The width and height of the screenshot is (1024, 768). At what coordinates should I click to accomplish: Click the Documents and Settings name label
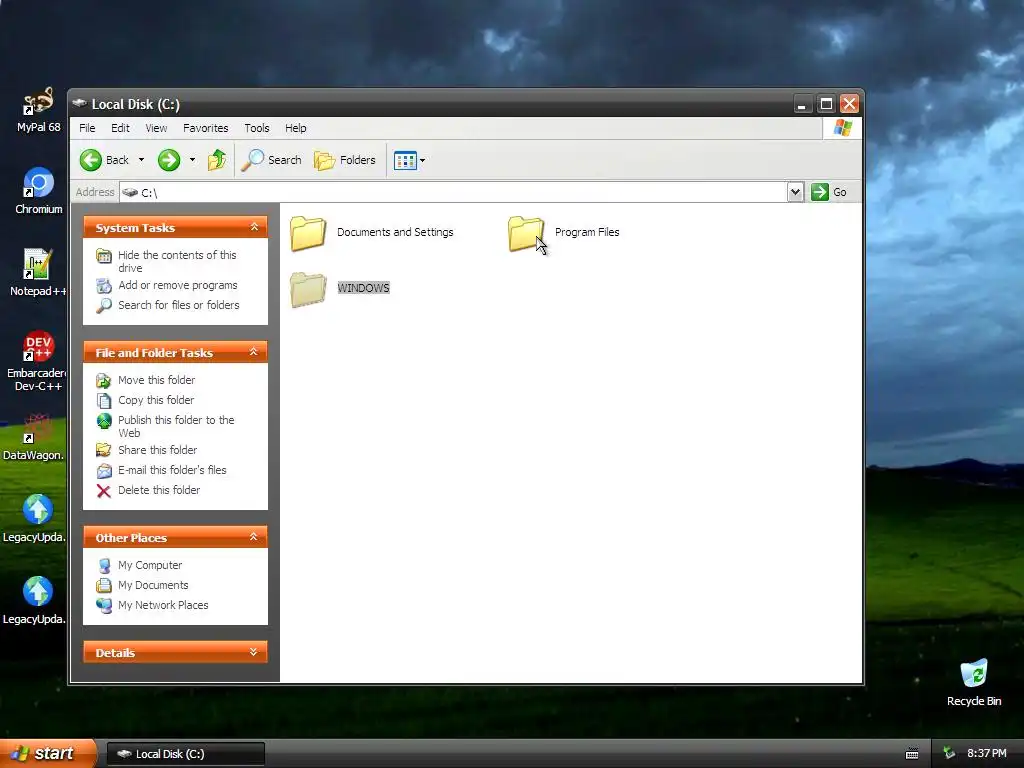click(394, 232)
